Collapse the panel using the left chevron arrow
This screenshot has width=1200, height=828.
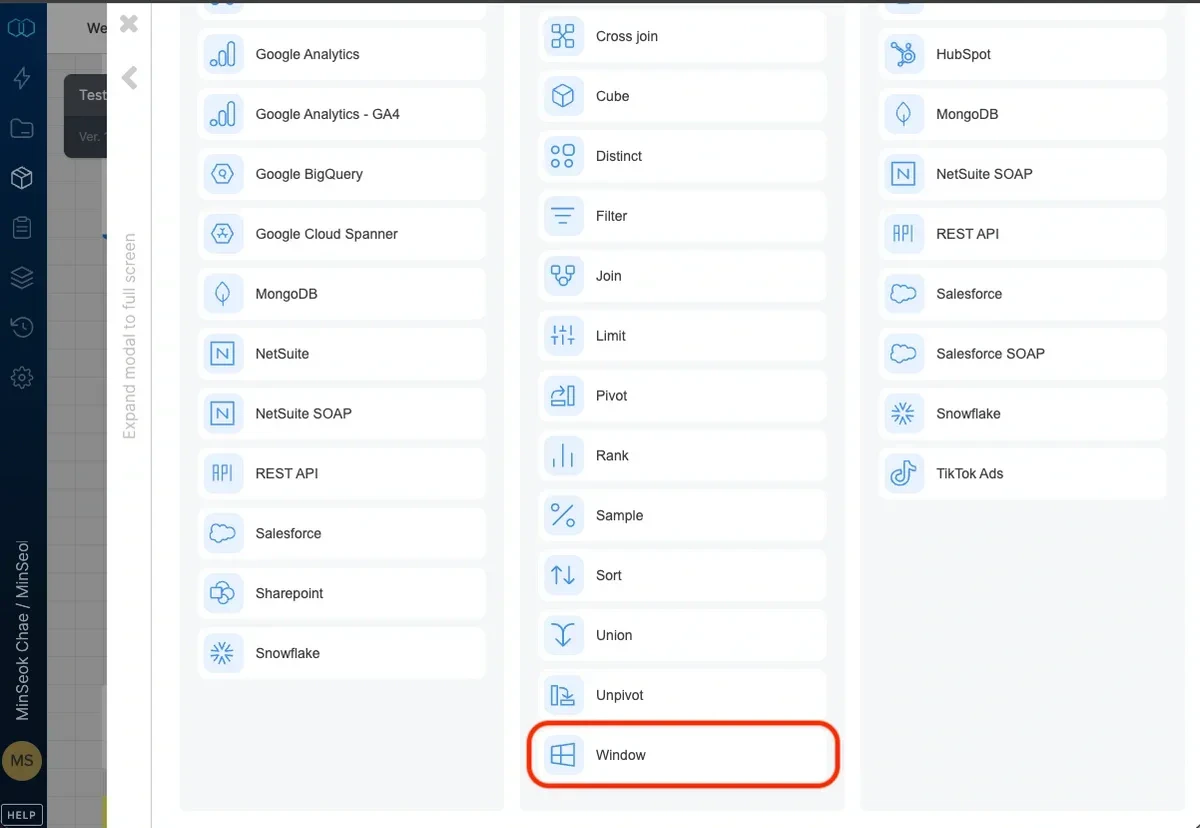[127, 78]
